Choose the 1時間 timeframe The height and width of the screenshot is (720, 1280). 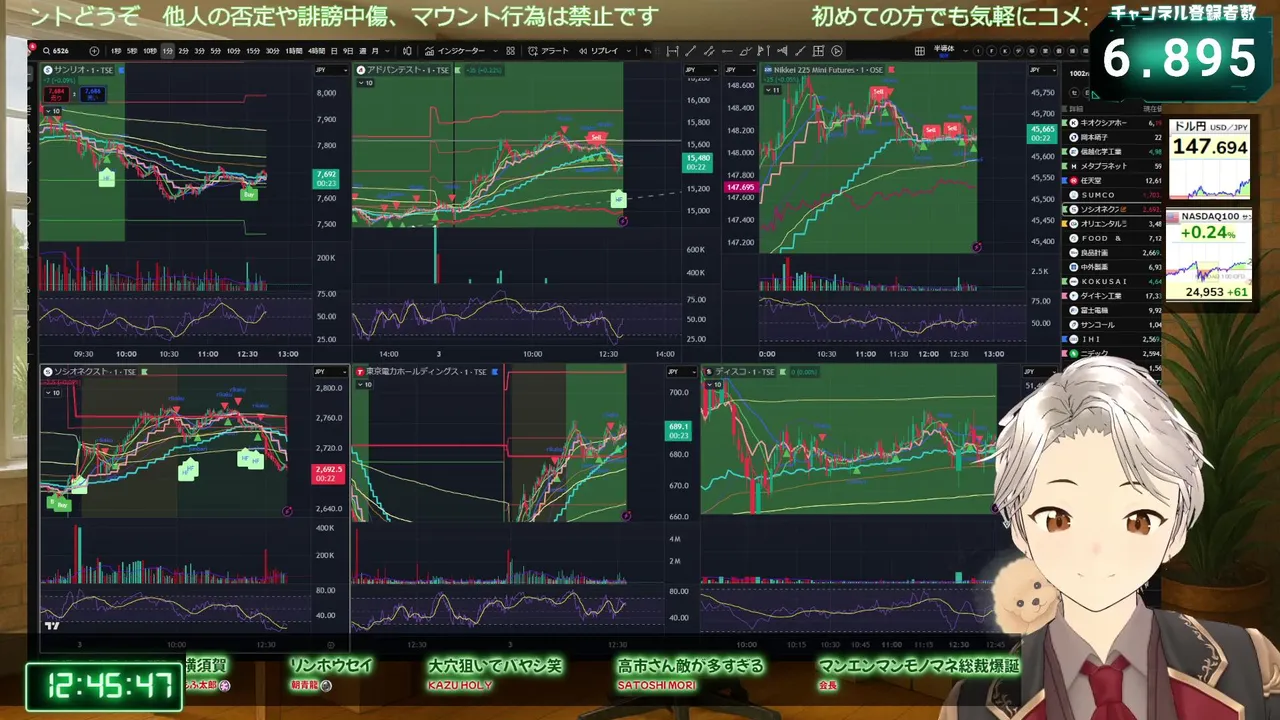pos(294,51)
